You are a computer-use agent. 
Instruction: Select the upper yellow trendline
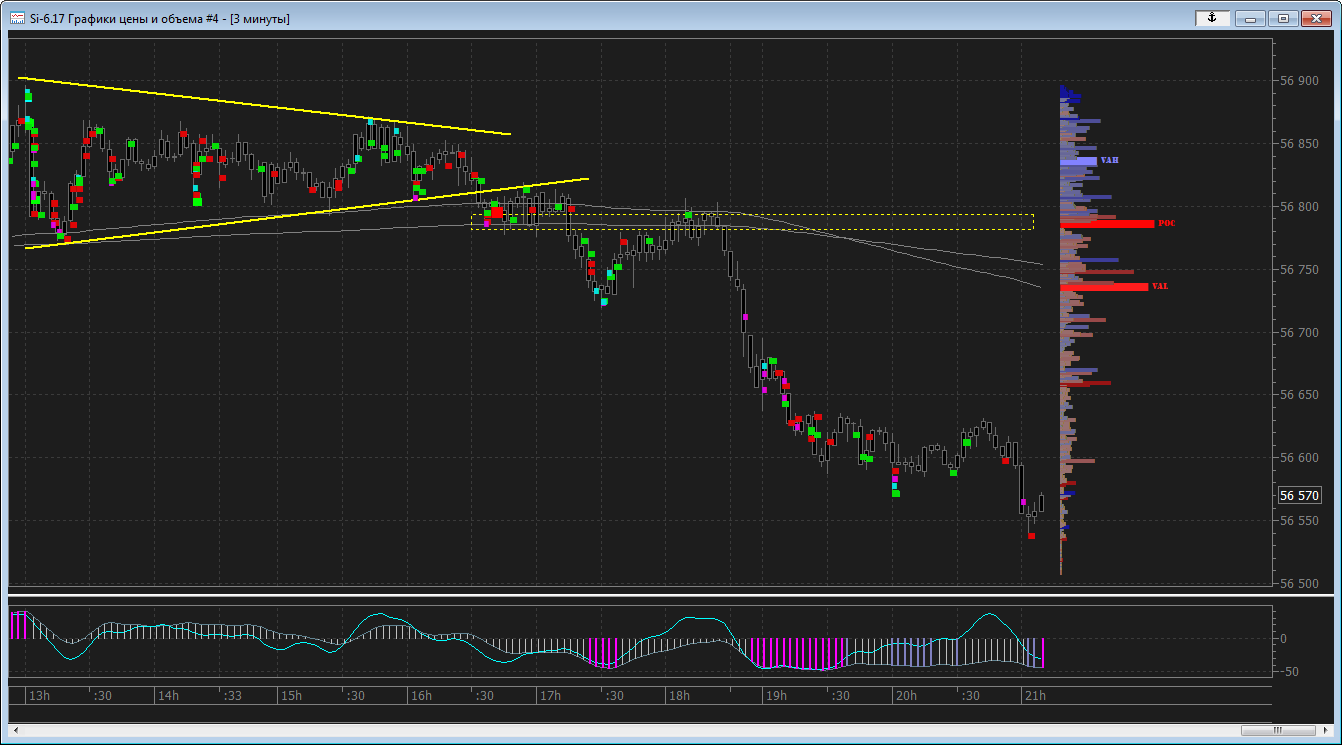click(x=264, y=105)
